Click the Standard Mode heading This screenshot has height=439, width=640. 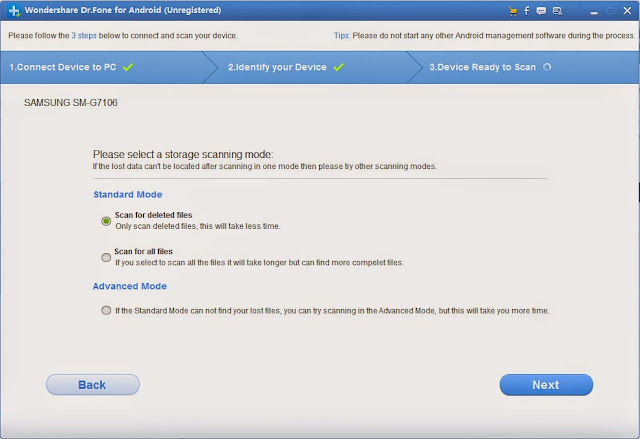click(128, 195)
